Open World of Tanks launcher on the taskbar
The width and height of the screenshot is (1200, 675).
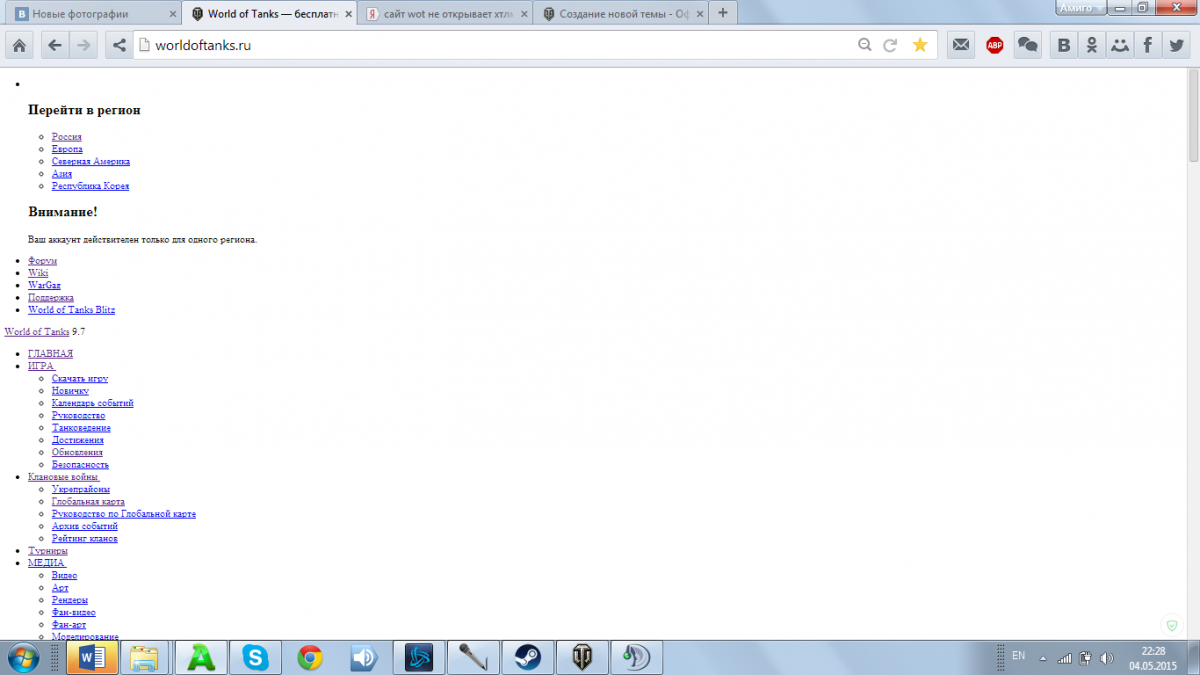(582, 657)
